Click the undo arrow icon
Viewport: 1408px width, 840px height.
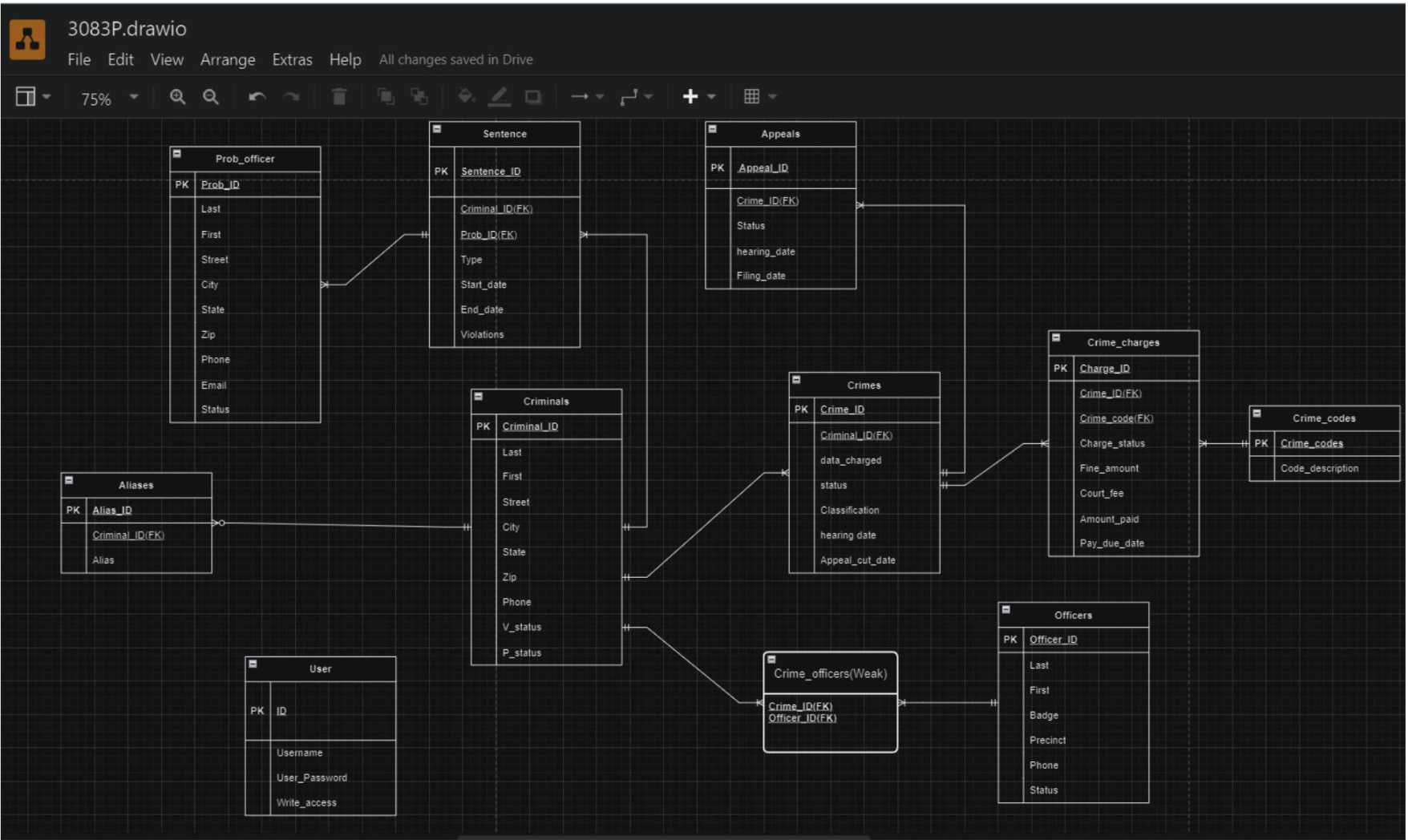(x=257, y=97)
